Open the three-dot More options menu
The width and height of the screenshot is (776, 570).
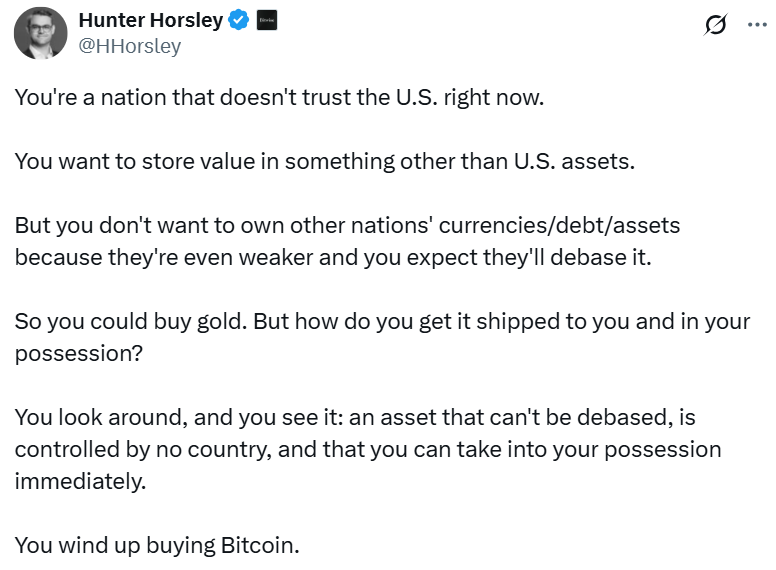tap(755, 25)
